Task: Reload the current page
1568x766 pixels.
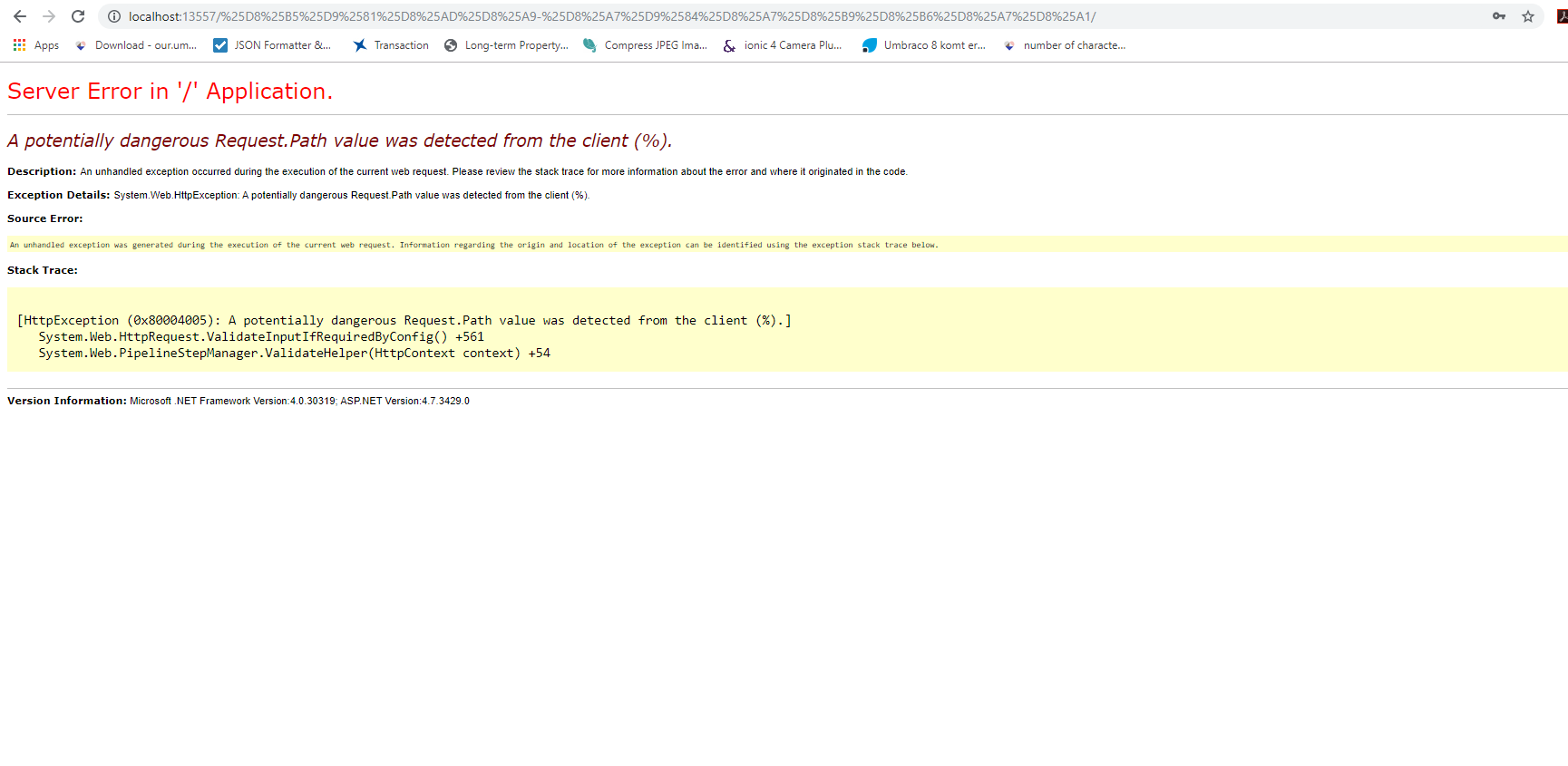Action: (x=78, y=16)
